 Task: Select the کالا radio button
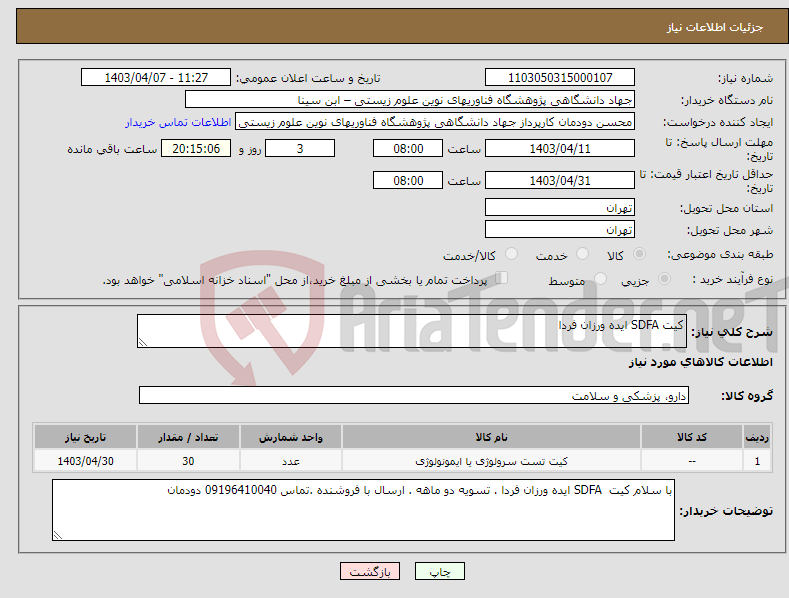click(639, 254)
